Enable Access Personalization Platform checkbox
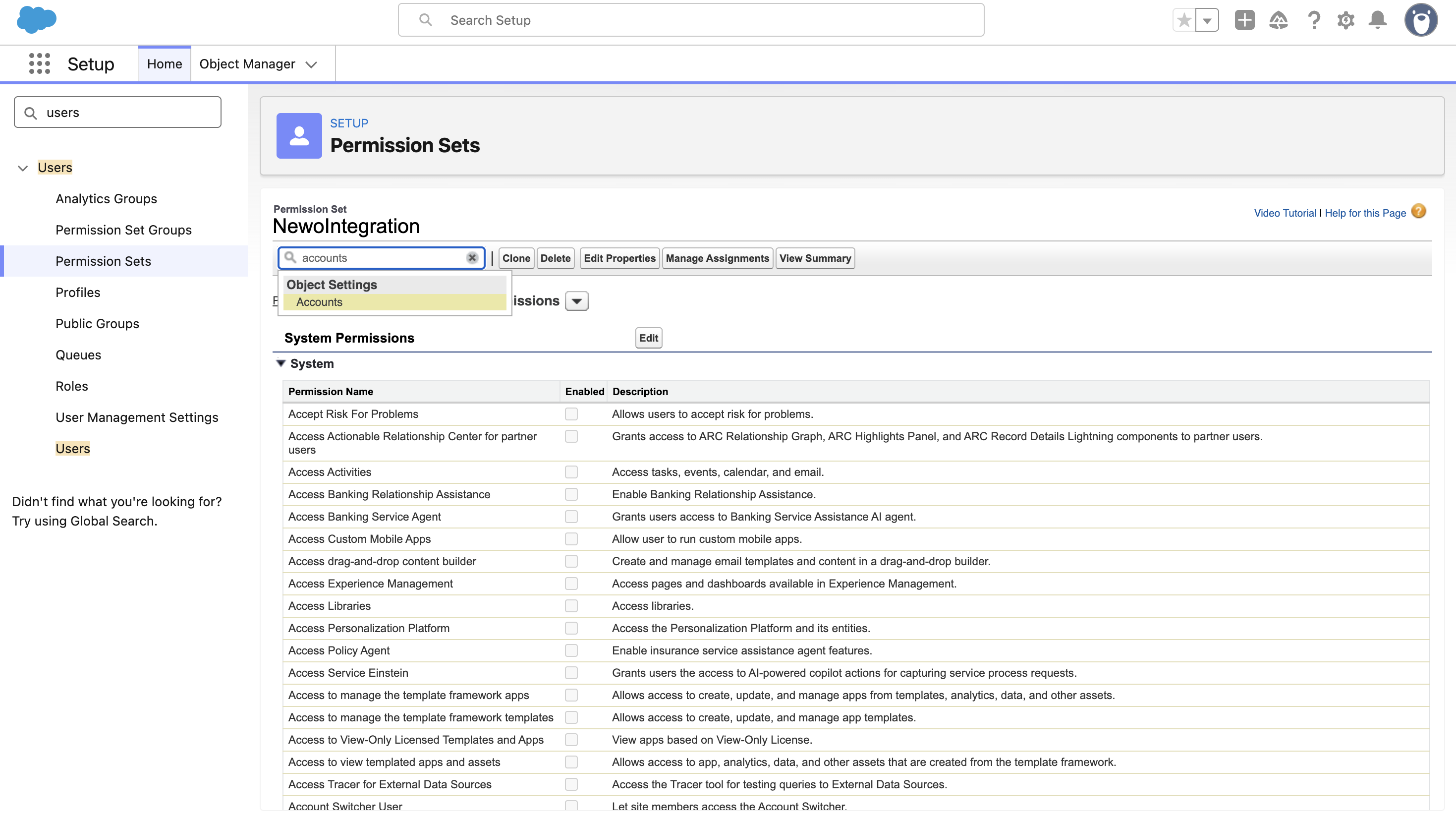Viewport: 1456px width, 822px height. point(571,629)
